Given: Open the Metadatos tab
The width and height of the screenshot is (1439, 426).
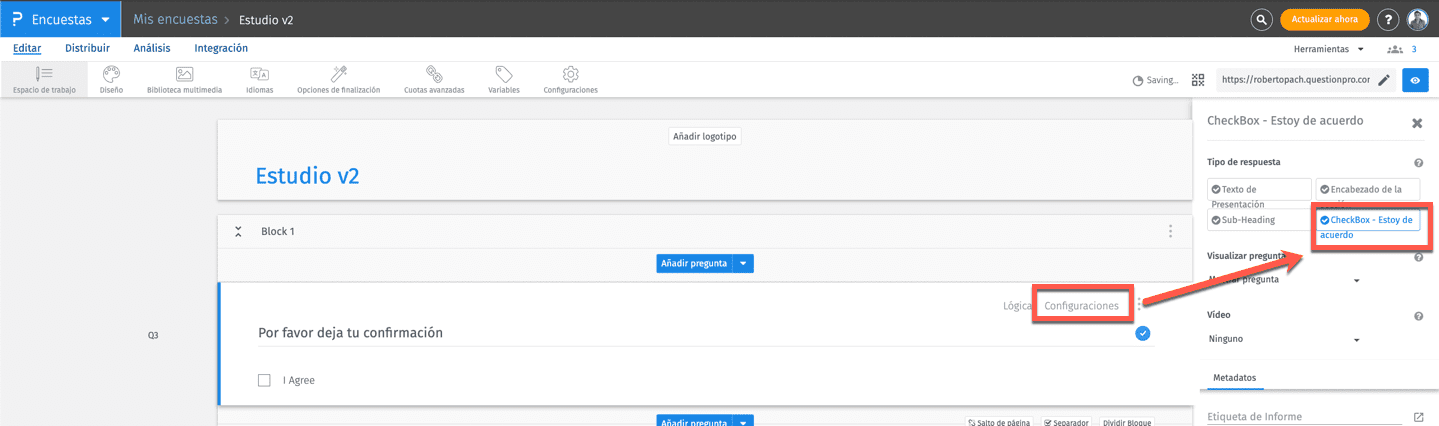Looking at the screenshot, I should 1235,378.
